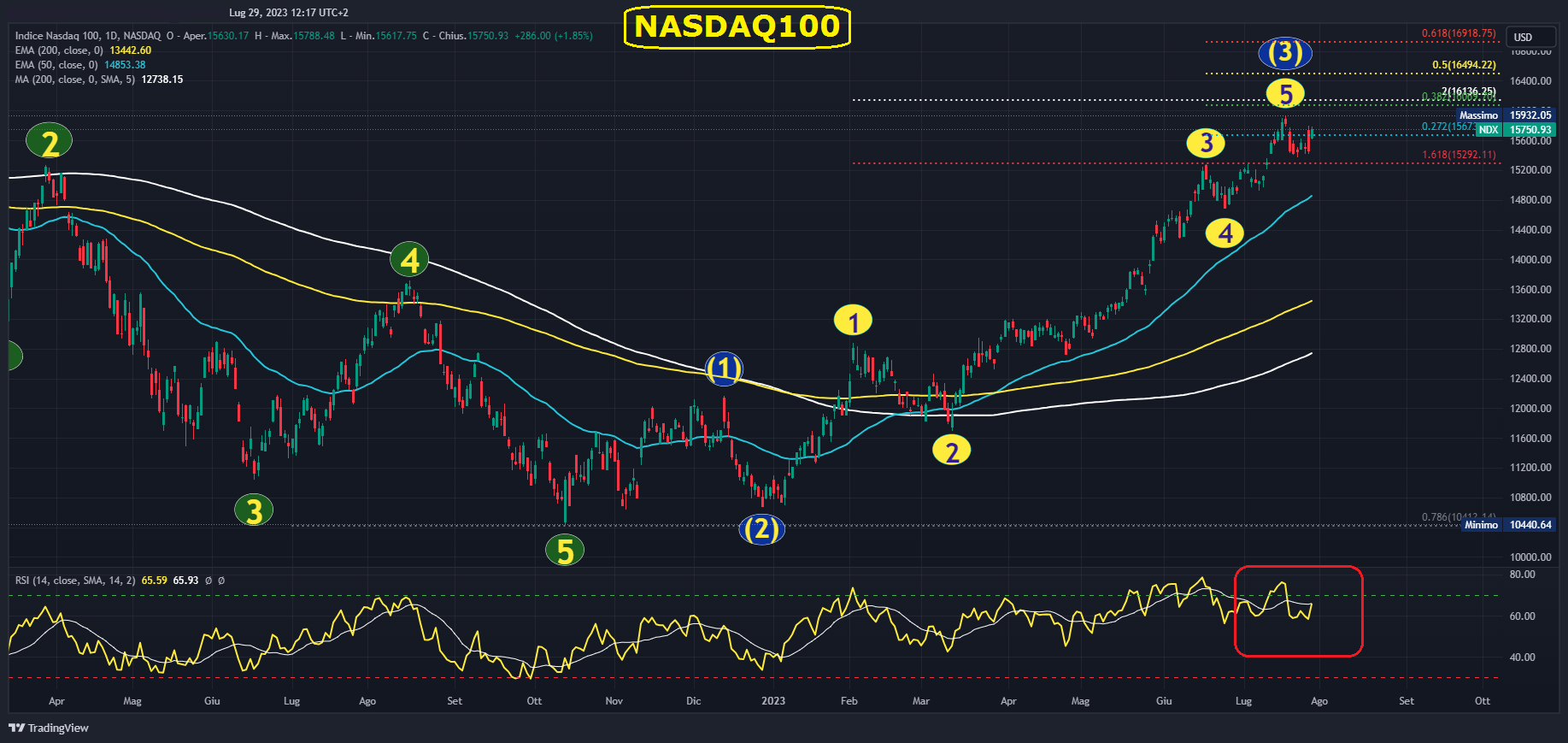Image resolution: width=1568 pixels, height=743 pixels.
Task: Click the MA 200 value 12738.15
Action: pos(162,80)
